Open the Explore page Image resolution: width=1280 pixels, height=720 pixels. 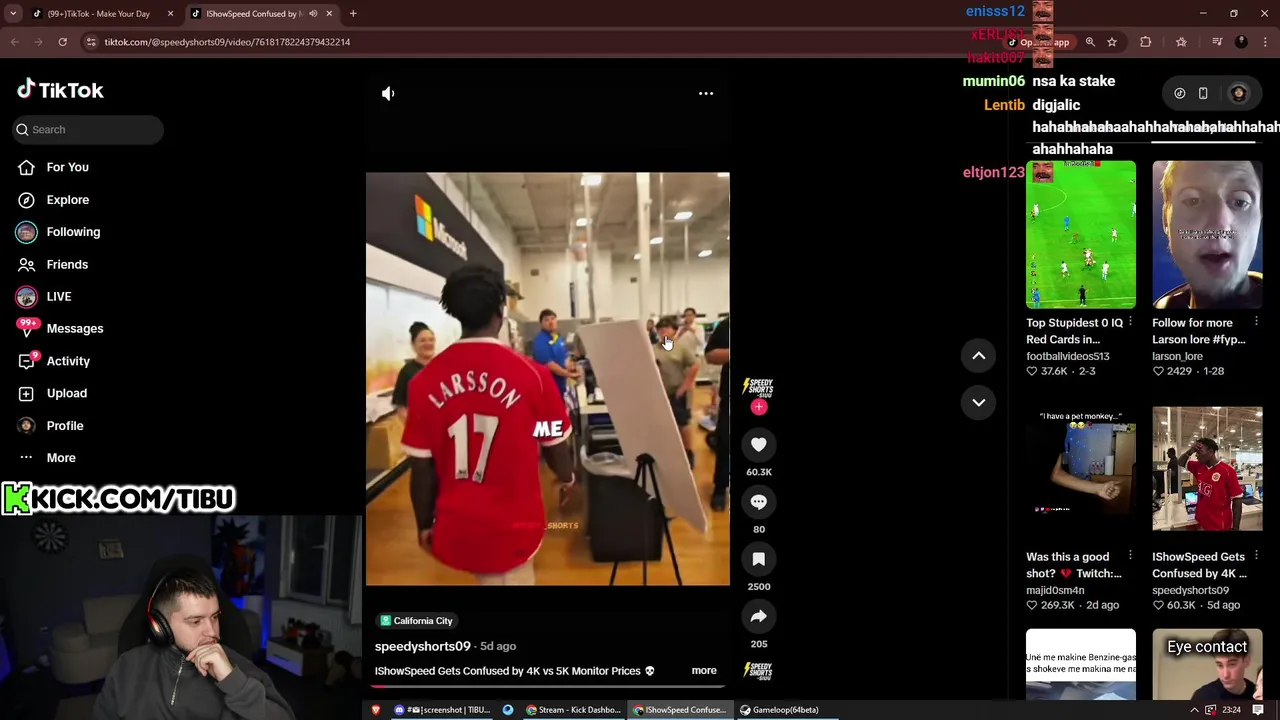53,200
